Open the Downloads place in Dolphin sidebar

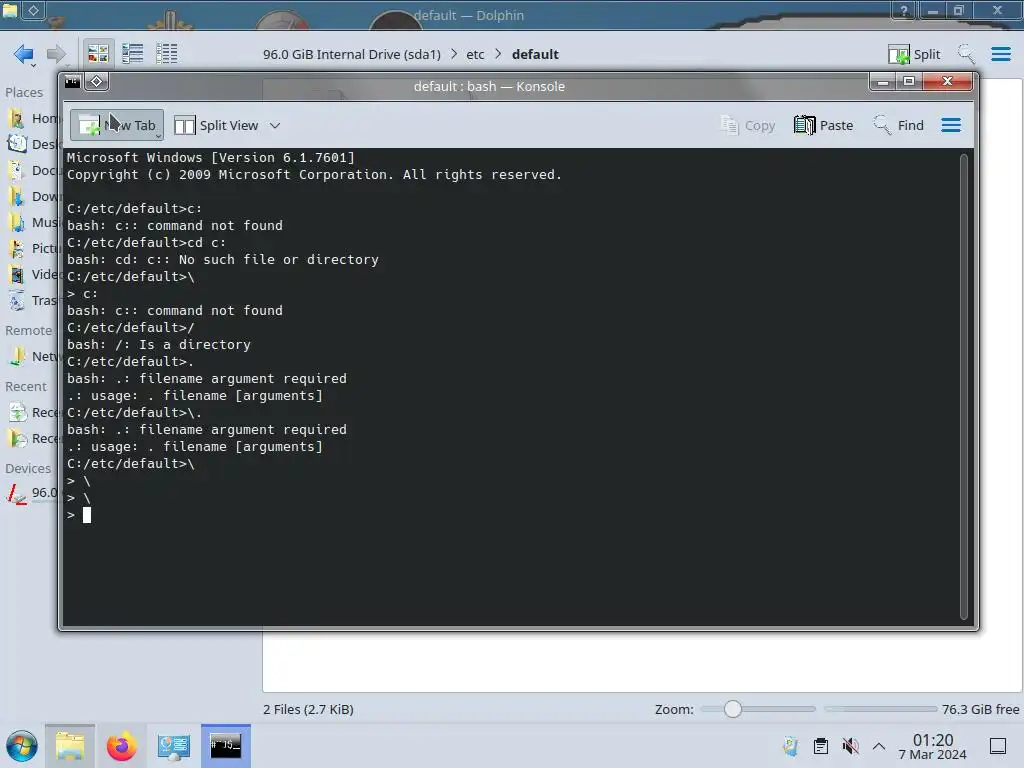click(x=33, y=197)
